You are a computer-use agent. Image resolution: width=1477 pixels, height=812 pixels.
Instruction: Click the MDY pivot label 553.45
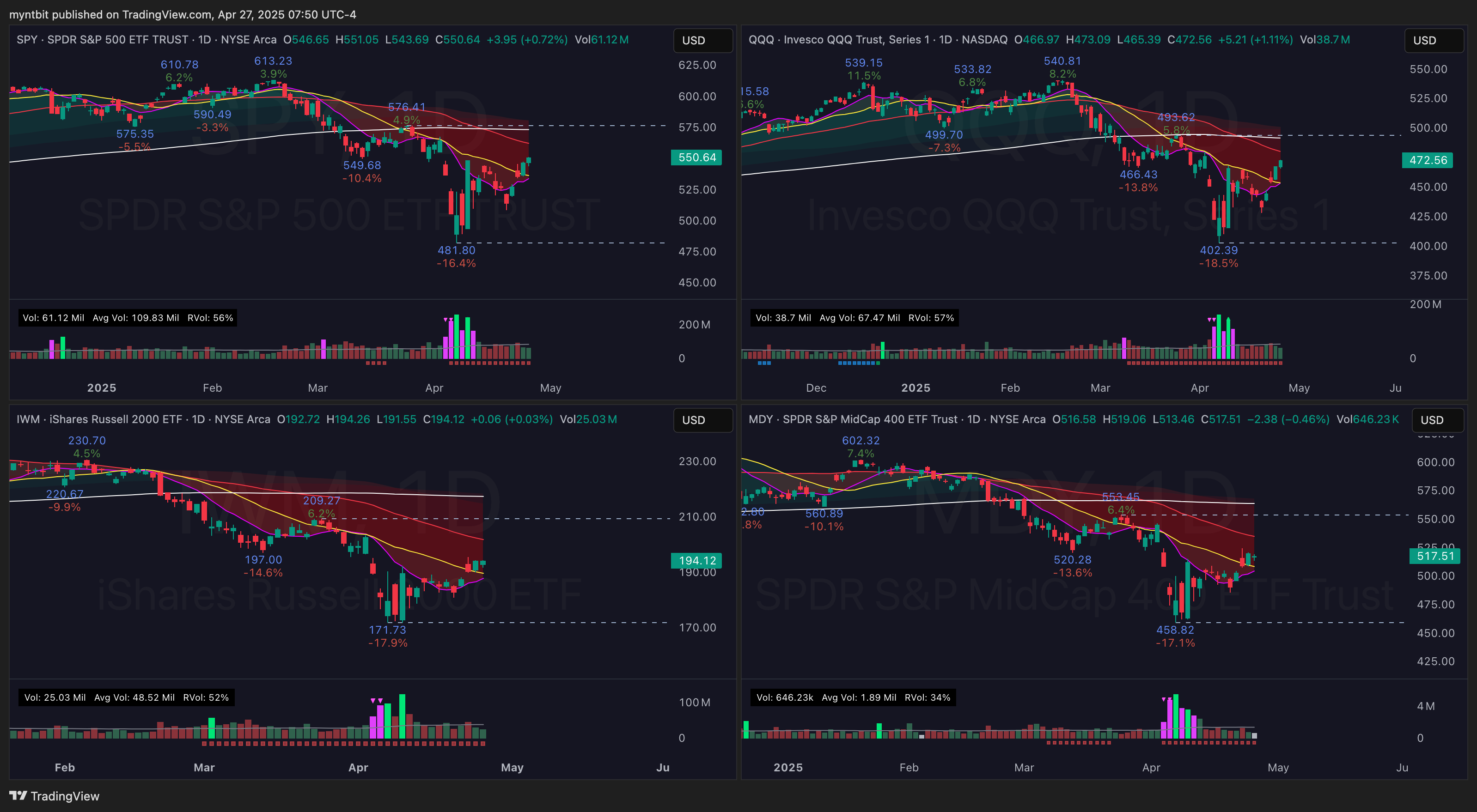[x=1120, y=497]
